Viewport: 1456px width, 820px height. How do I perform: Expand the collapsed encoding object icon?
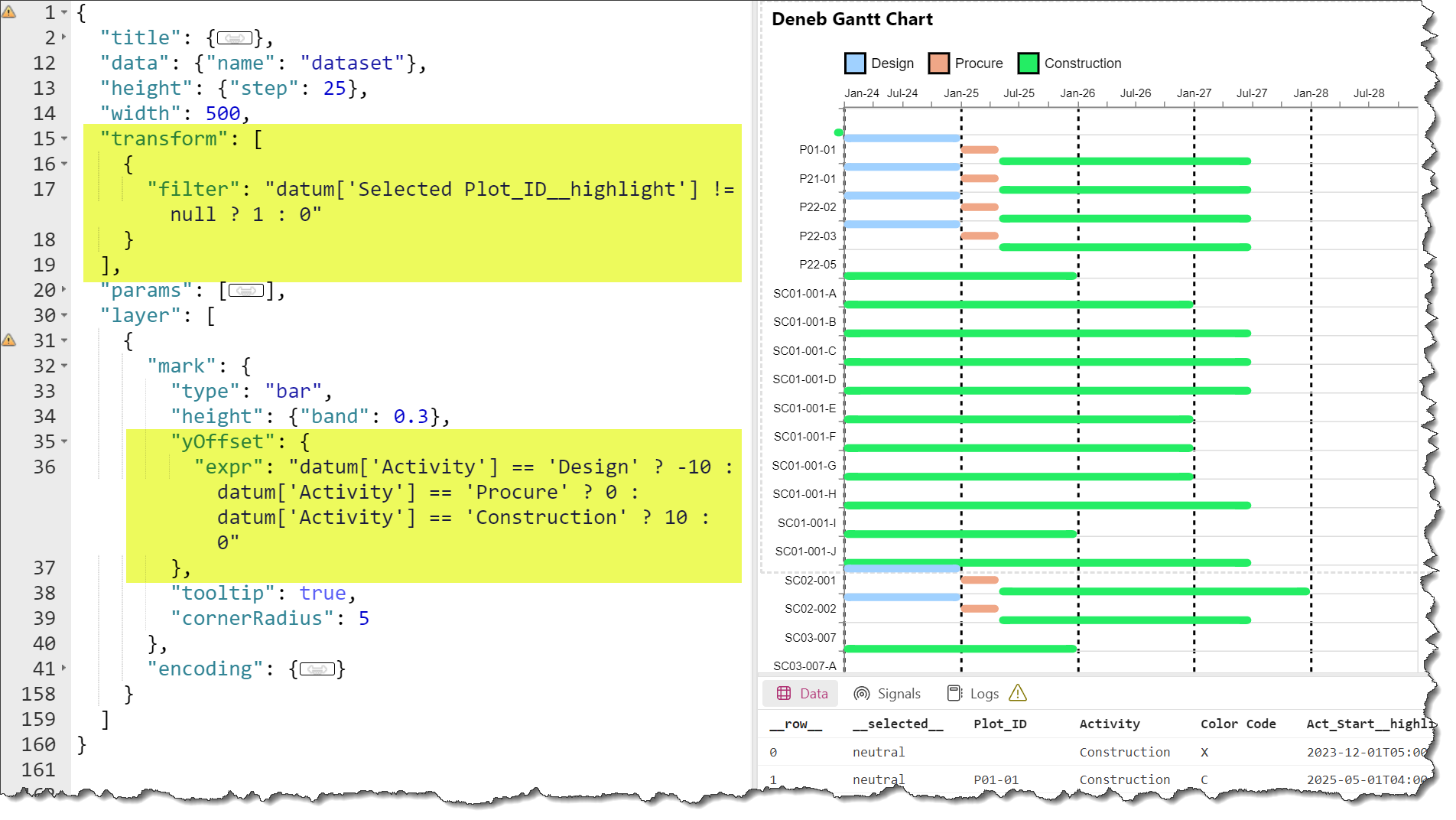coord(317,669)
